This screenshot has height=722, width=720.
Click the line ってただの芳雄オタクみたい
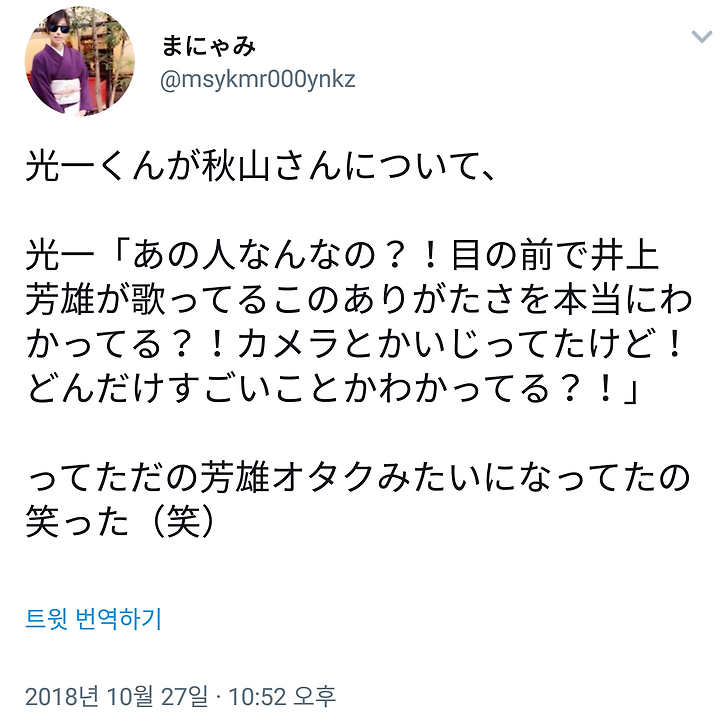point(358,478)
